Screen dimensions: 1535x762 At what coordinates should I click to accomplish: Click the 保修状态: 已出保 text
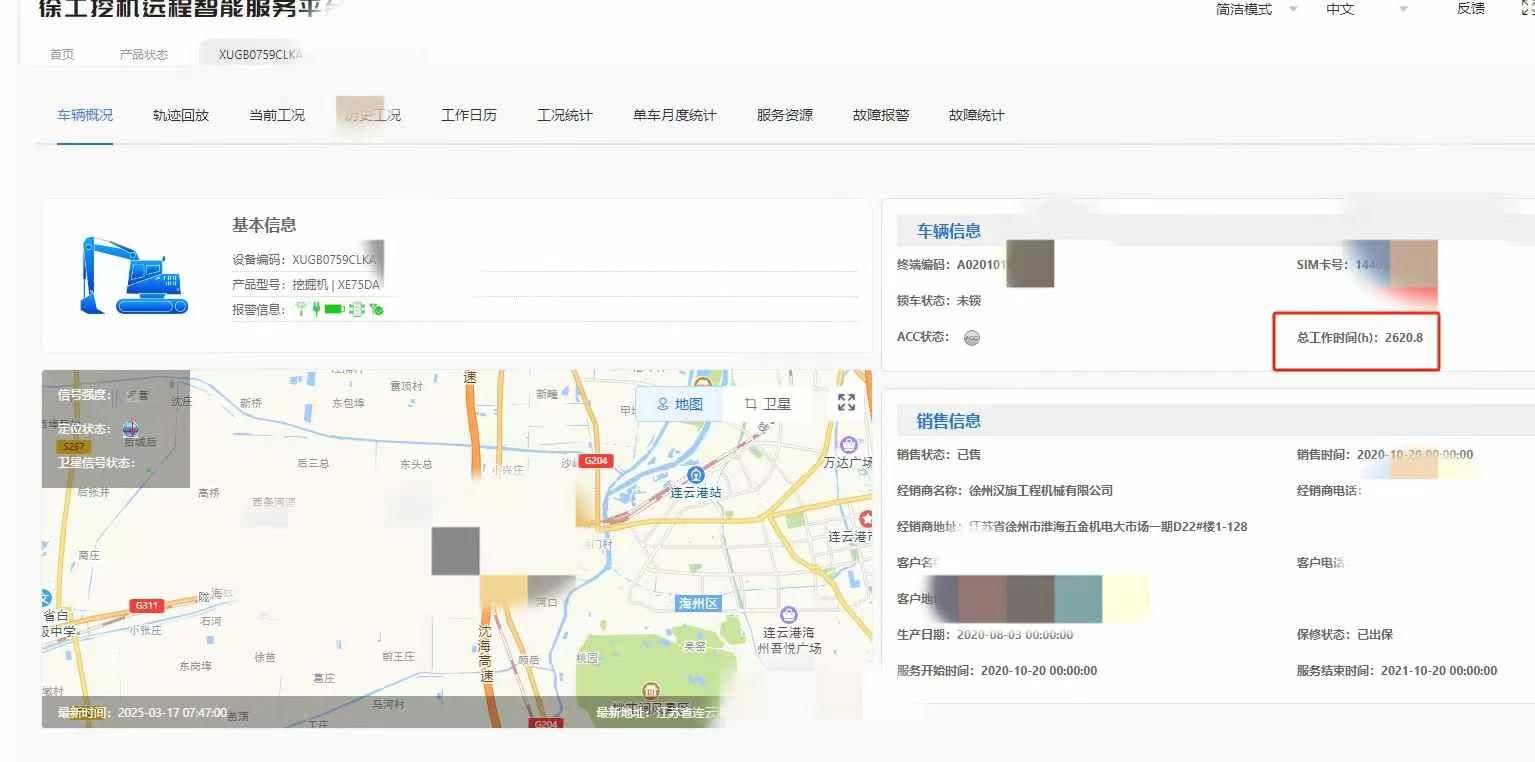(x=1345, y=635)
